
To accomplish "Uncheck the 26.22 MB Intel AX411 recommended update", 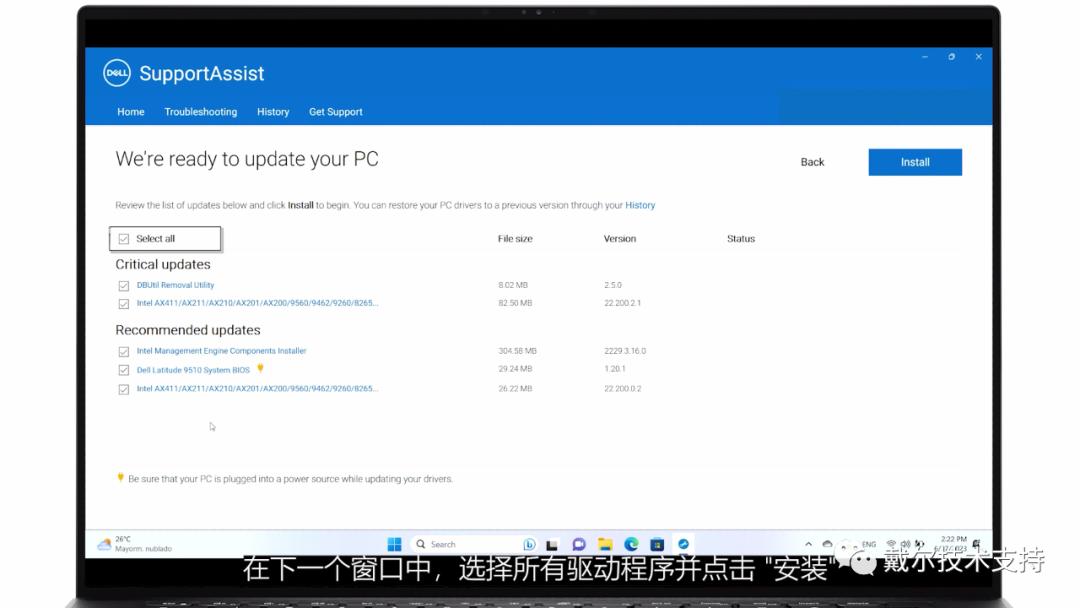I will 123,389.
